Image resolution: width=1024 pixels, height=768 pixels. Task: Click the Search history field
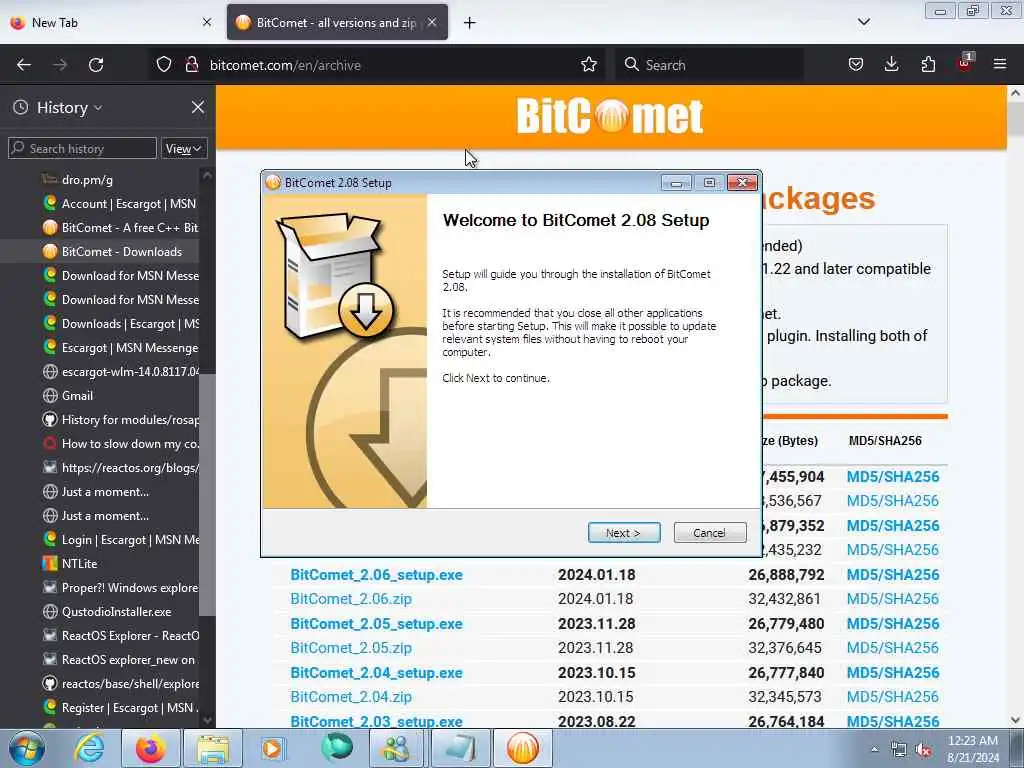[82, 148]
